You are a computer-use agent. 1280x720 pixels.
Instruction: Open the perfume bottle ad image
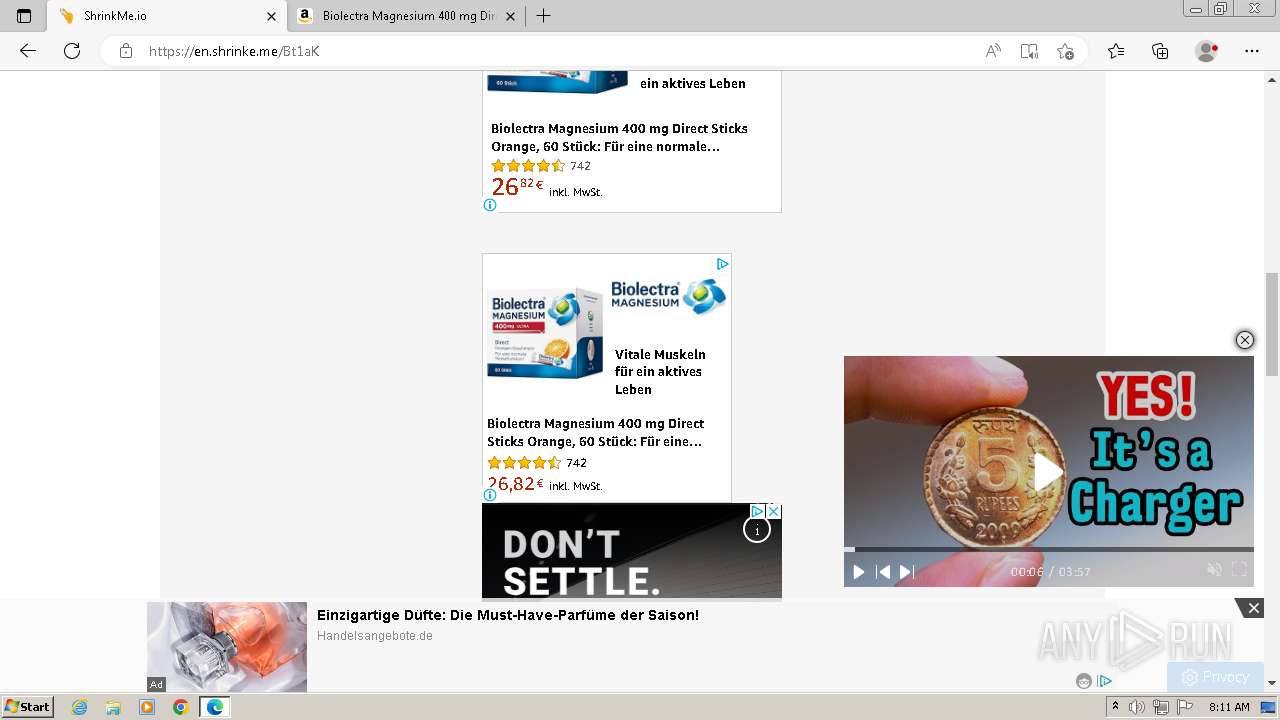coord(227,647)
